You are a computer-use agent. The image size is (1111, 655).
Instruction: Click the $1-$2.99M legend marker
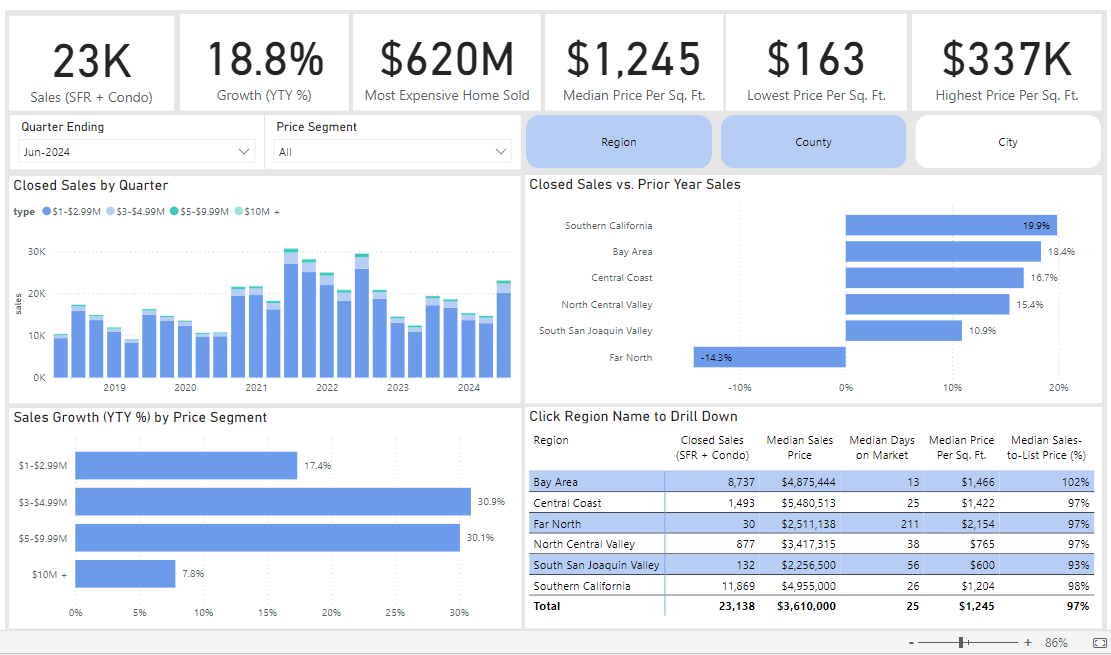(47, 211)
